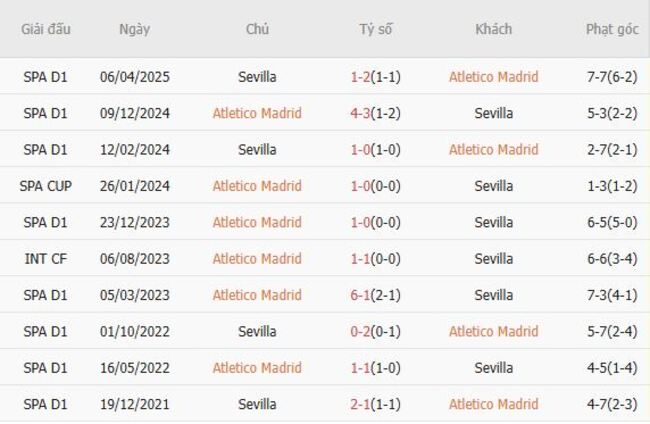
Task: Click the INT CF league label
Action: 46,259
